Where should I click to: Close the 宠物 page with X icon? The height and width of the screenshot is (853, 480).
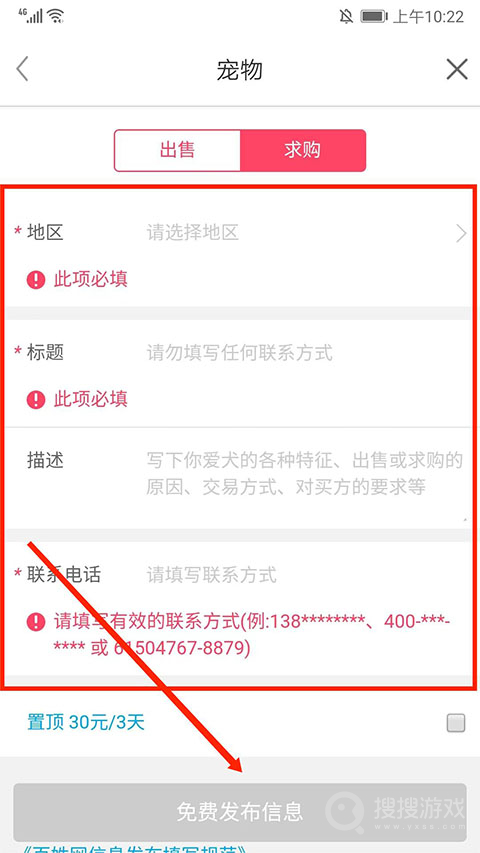pos(457,70)
